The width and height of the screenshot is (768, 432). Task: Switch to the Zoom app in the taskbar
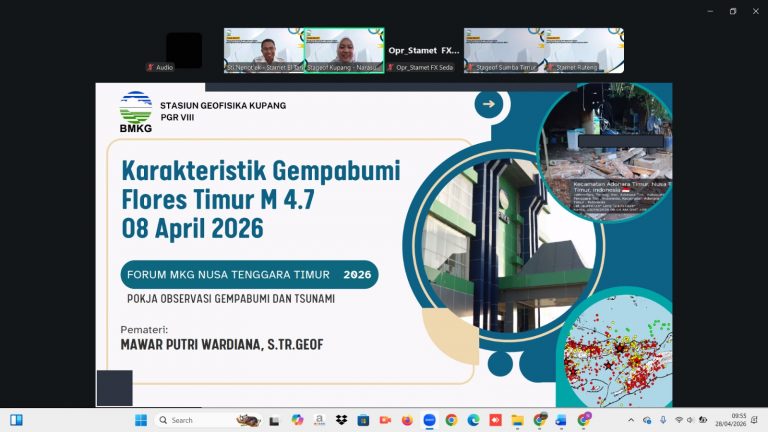[x=430, y=420]
